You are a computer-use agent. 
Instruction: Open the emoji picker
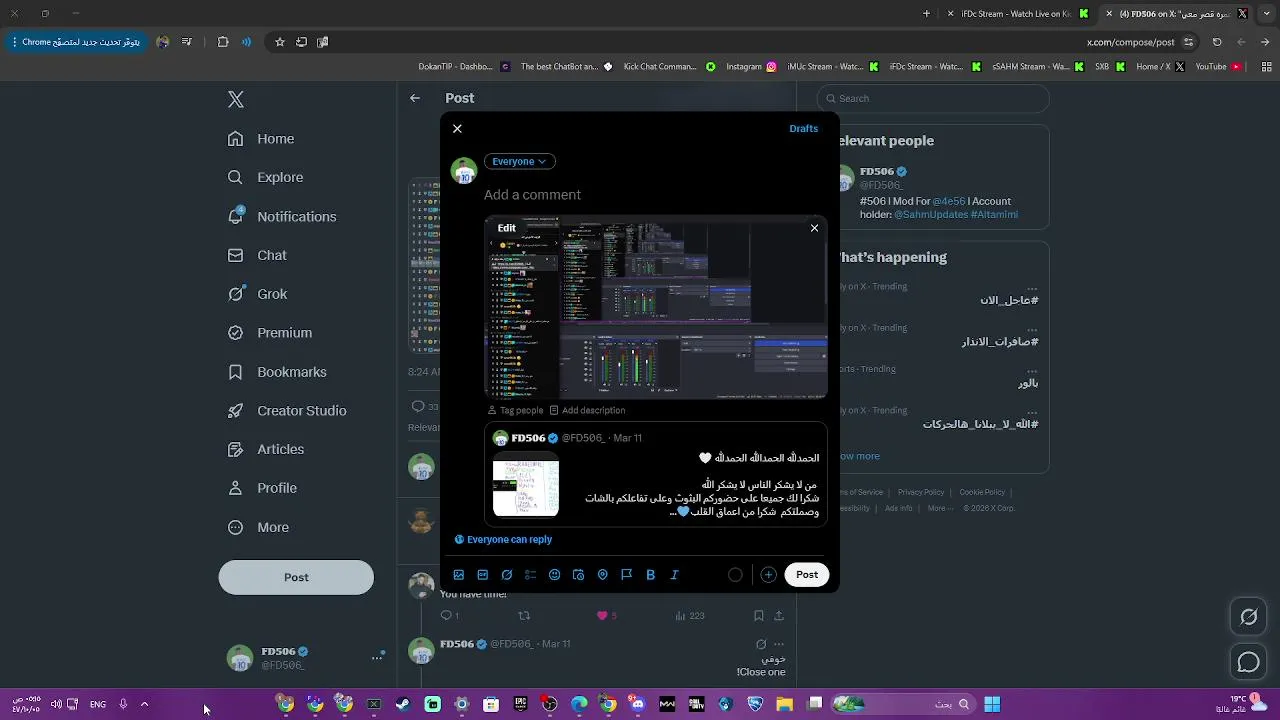[555, 575]
